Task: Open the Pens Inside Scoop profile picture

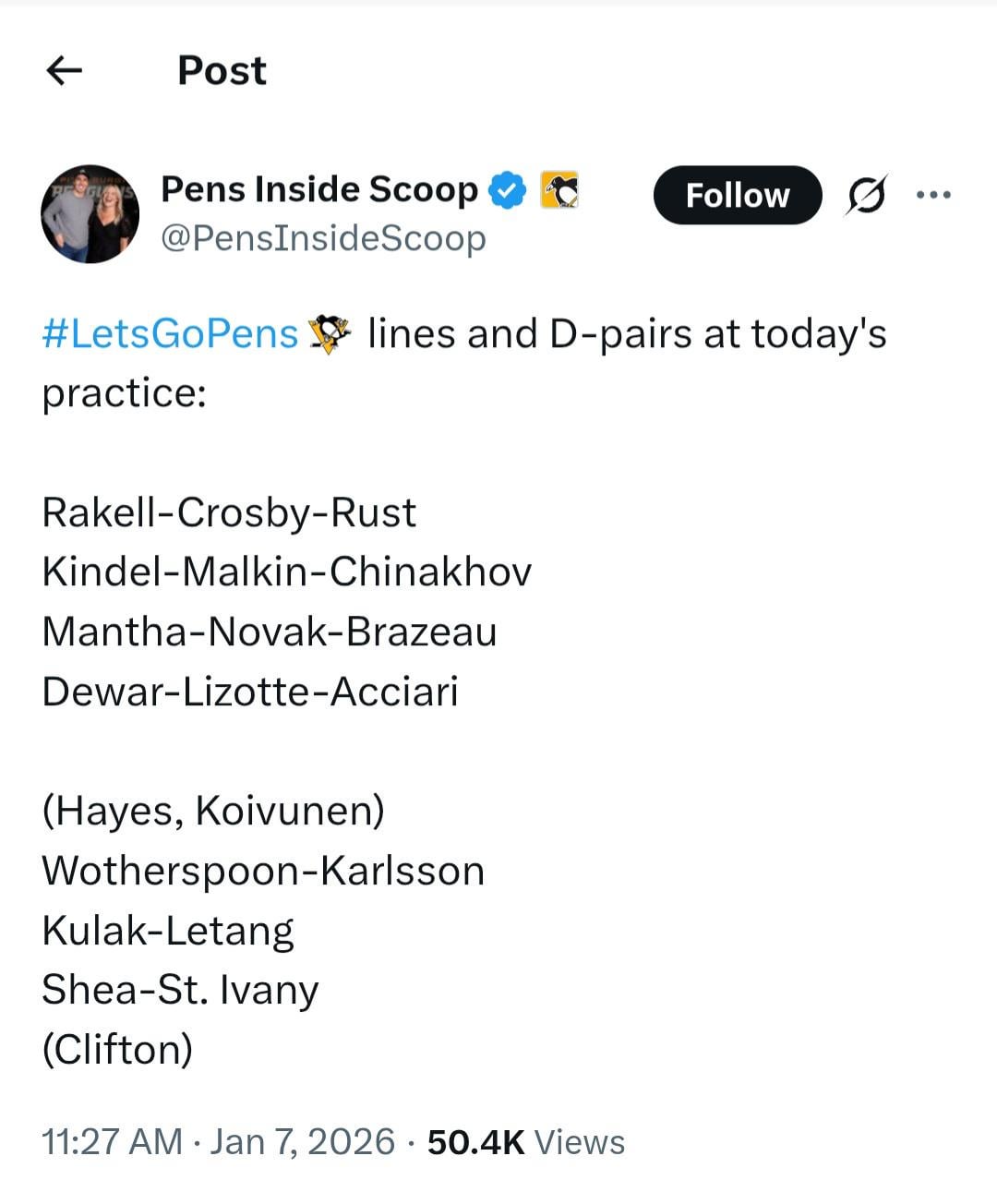Action: (90, 214)
